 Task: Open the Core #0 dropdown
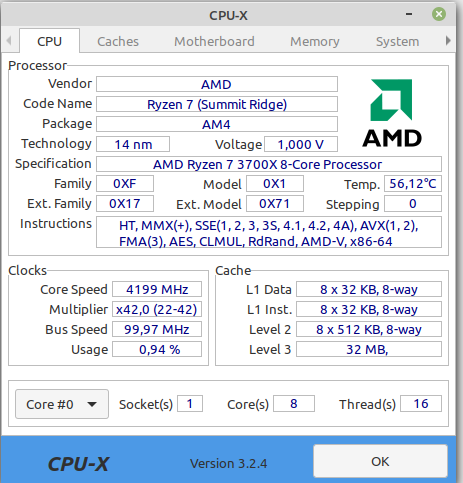62,404
